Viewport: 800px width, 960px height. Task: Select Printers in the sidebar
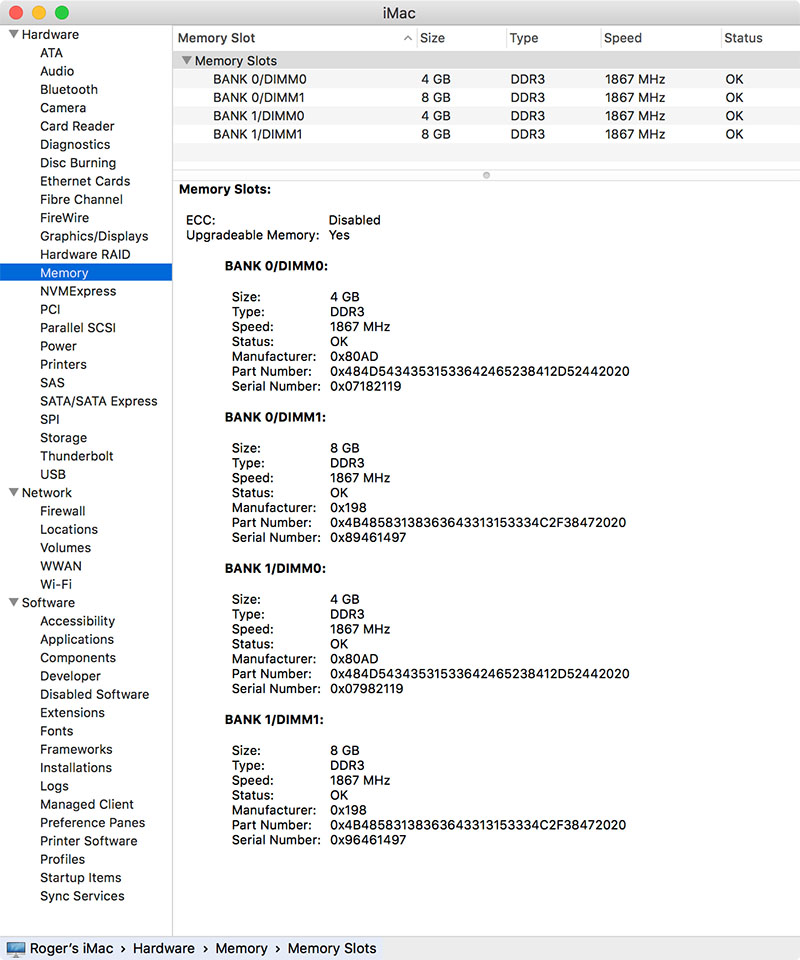[63, 365]
